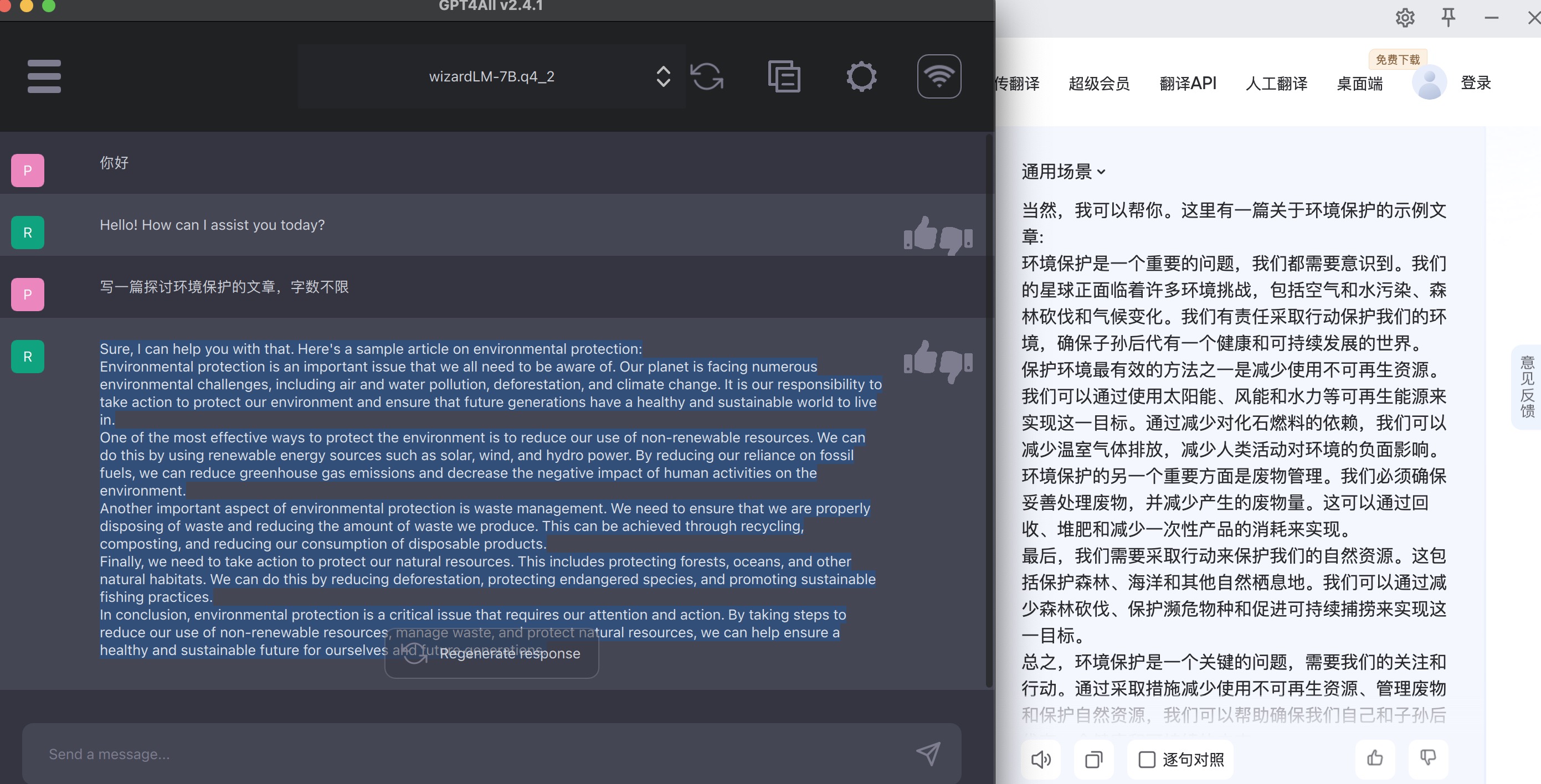Select 人工翻译 menu item
Image resolution: width=1541 pixels, height=784 pixels.
[x=1276, y=83]
